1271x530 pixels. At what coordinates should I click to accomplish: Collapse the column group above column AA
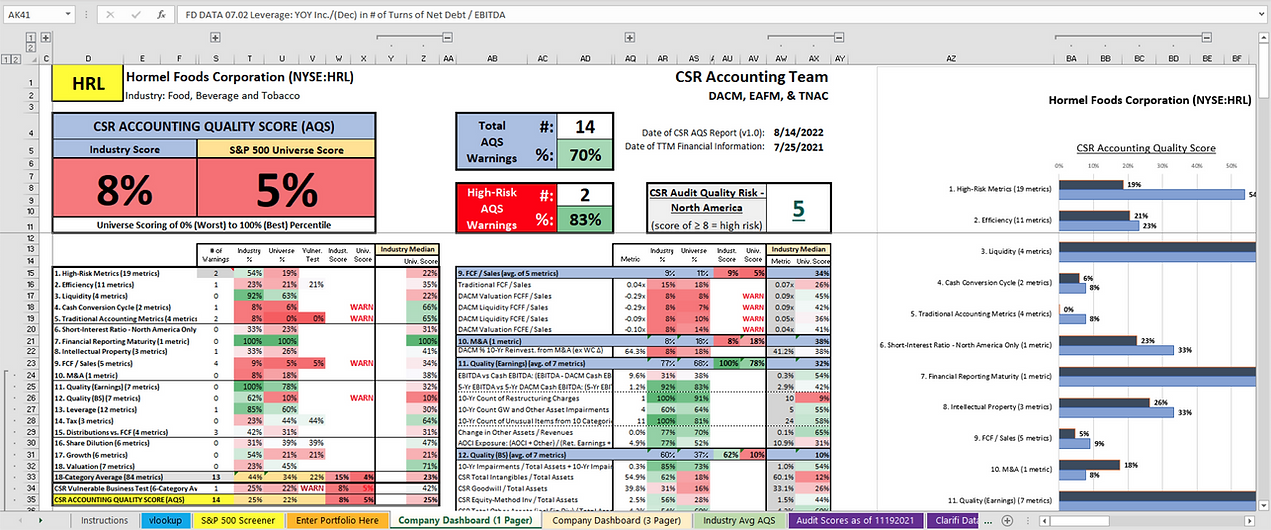pyautogui.click(x=445, y=36)
